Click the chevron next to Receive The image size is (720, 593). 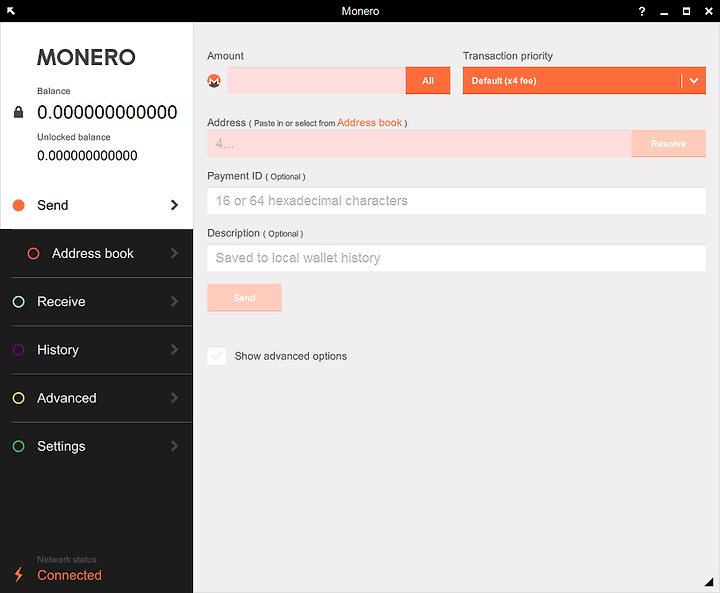coord(174,301)
